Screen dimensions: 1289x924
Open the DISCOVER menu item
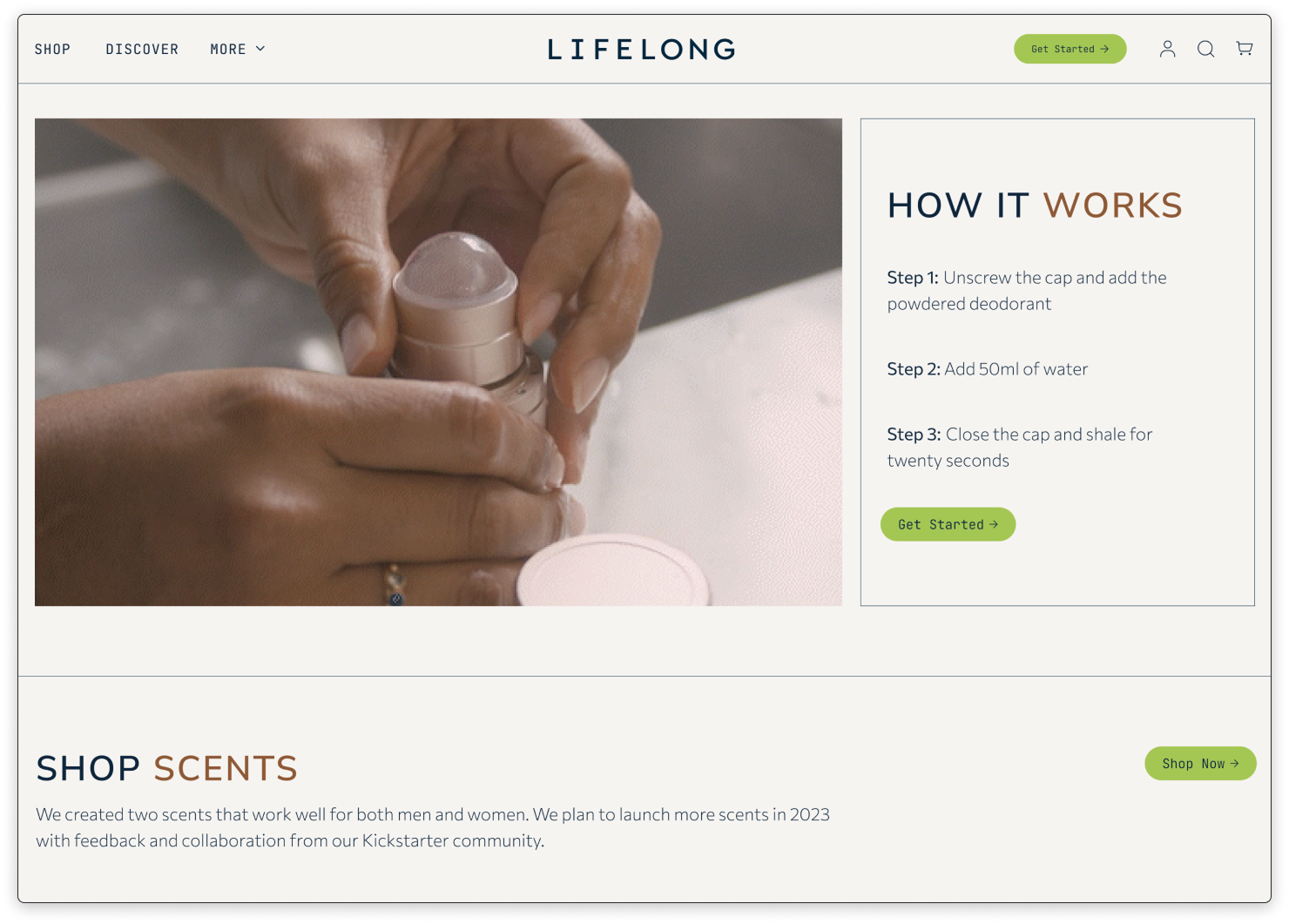click(142, 50)
